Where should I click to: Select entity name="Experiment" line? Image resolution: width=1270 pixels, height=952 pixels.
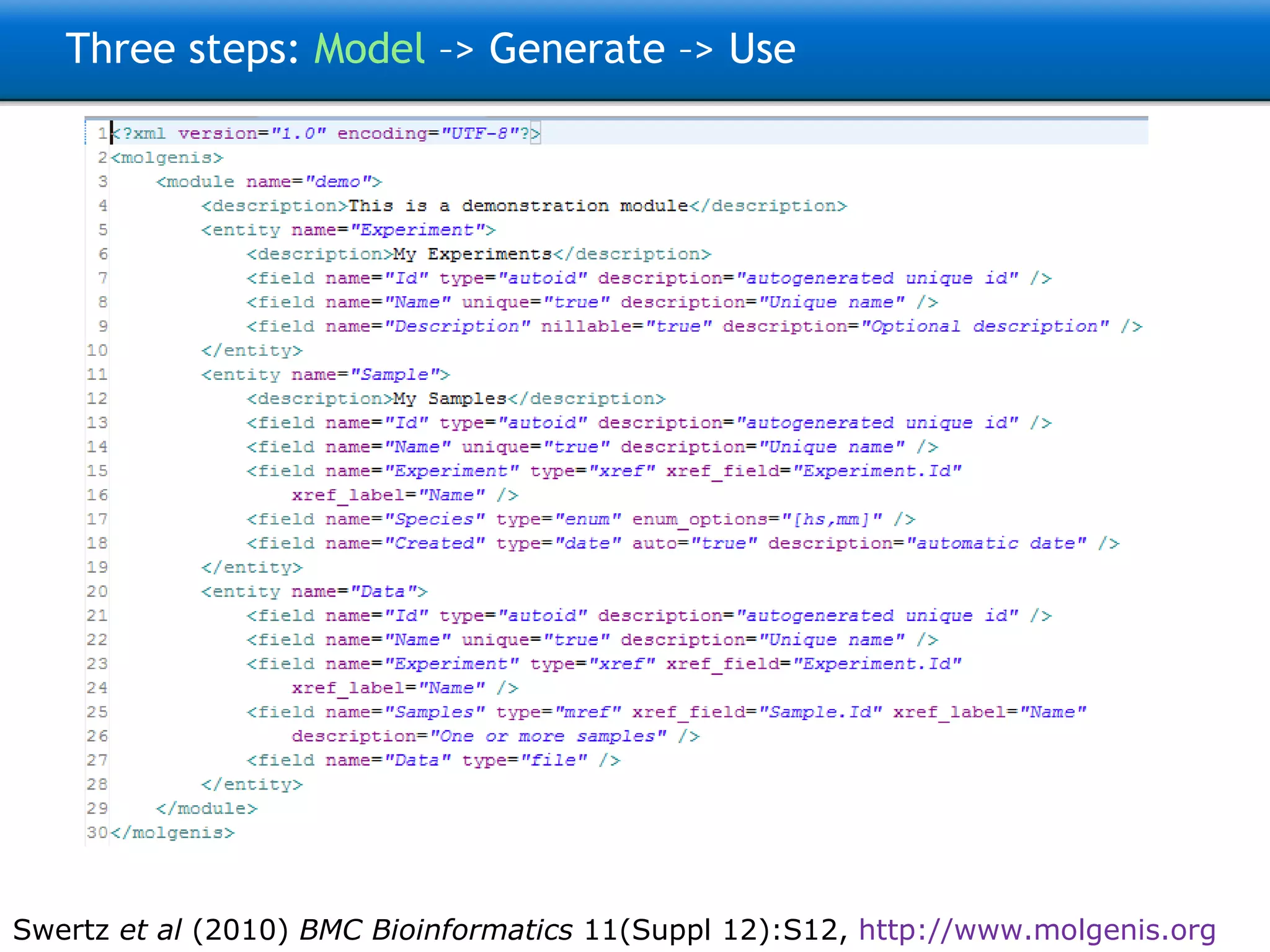tap(349, 230)
